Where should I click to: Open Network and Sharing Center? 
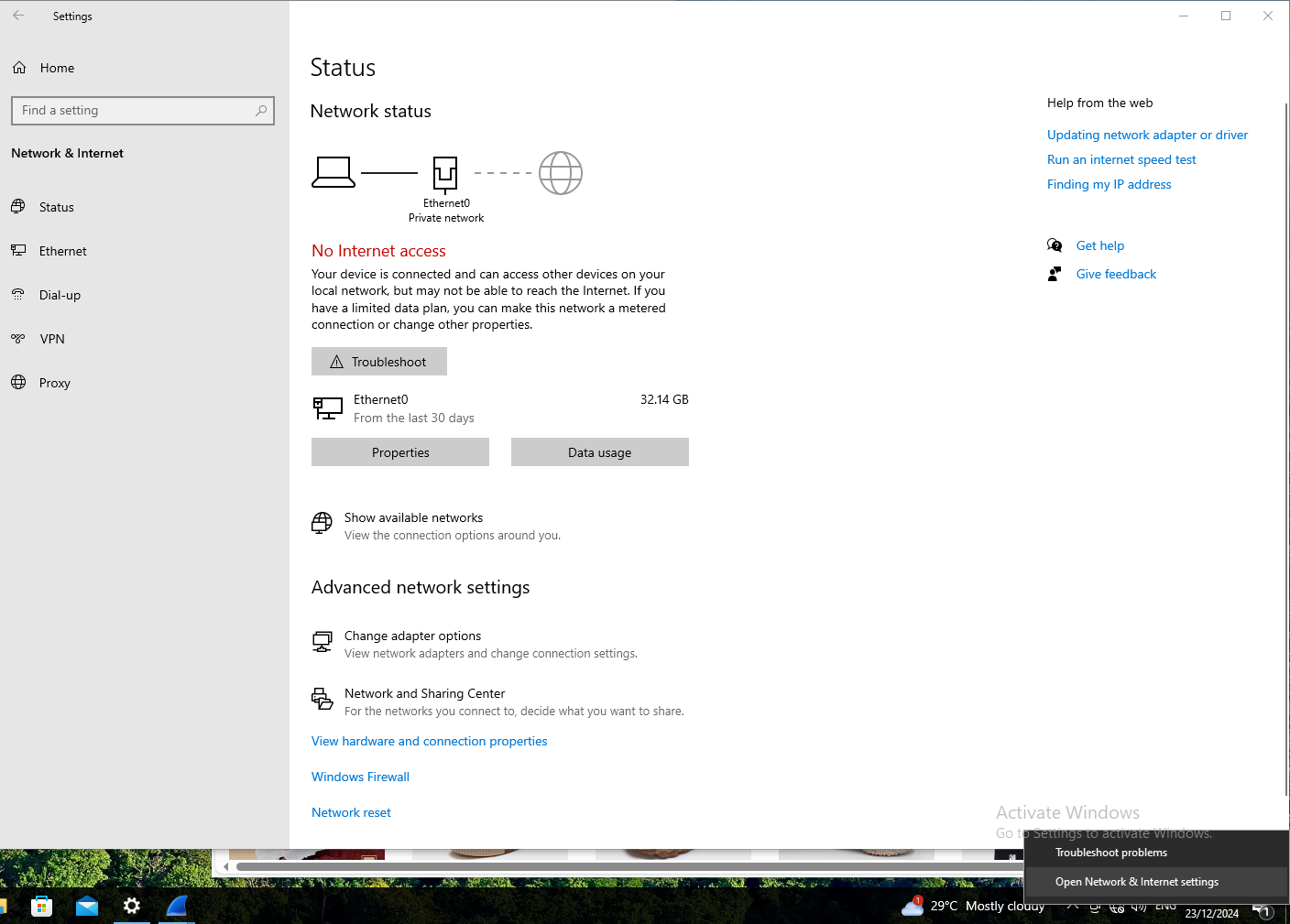(x=424, y=693)
